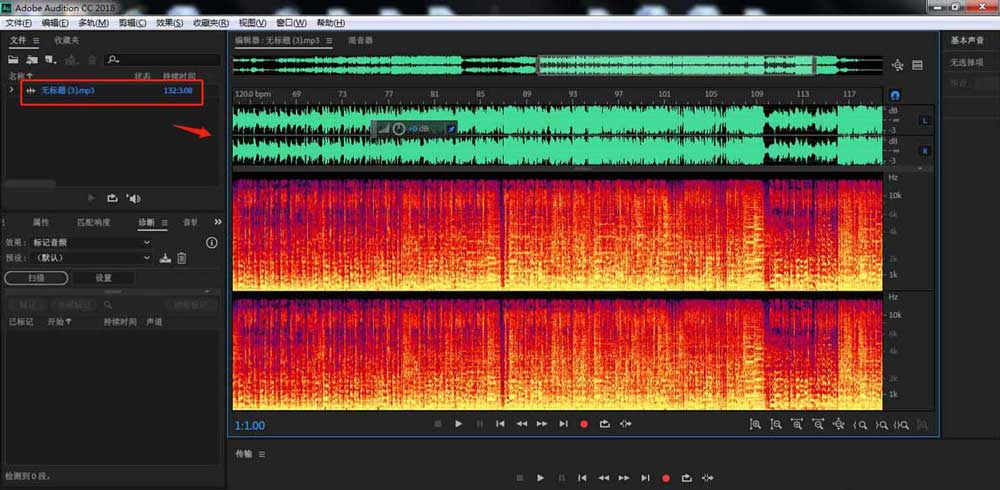This screenshot has width=1000, height=490.
Task: Switch to the 匹配响度 tab
Action: coord(94,222)
